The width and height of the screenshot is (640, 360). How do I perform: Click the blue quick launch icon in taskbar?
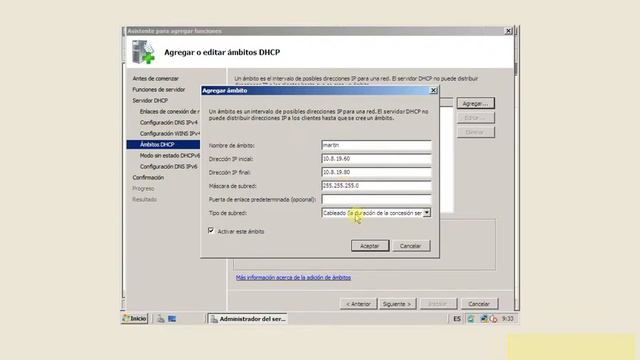[172, 319]
